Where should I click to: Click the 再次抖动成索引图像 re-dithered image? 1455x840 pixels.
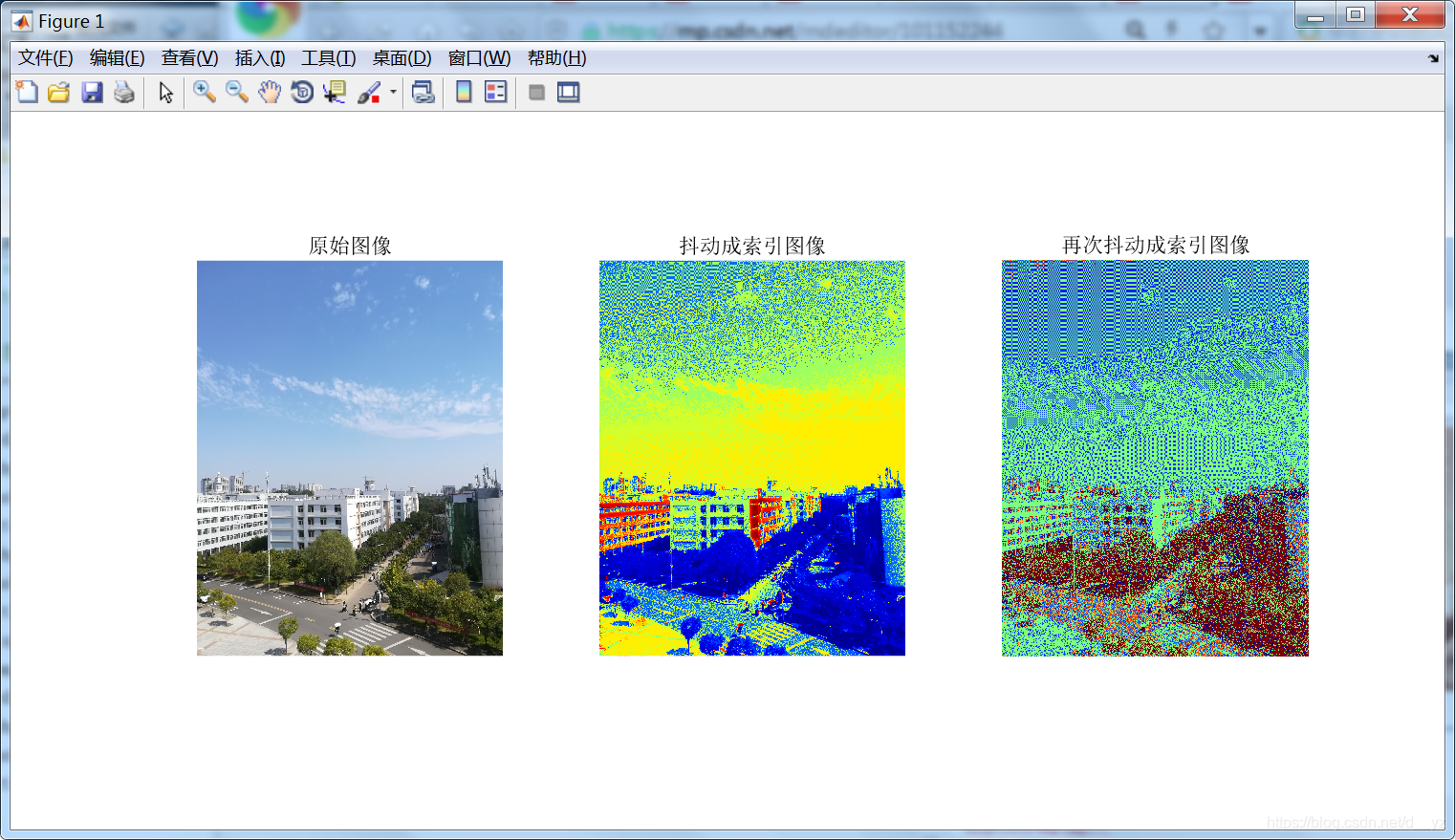[1155, 458]
